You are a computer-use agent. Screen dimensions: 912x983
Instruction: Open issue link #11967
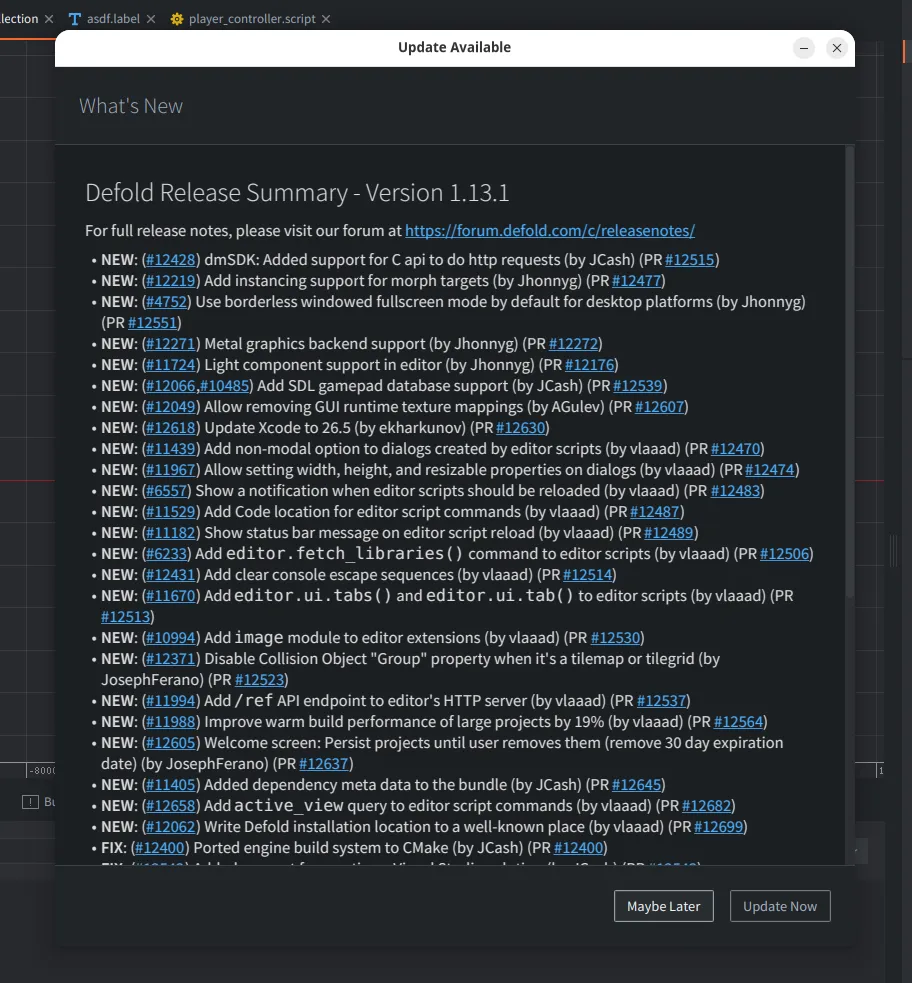(170, 470)
